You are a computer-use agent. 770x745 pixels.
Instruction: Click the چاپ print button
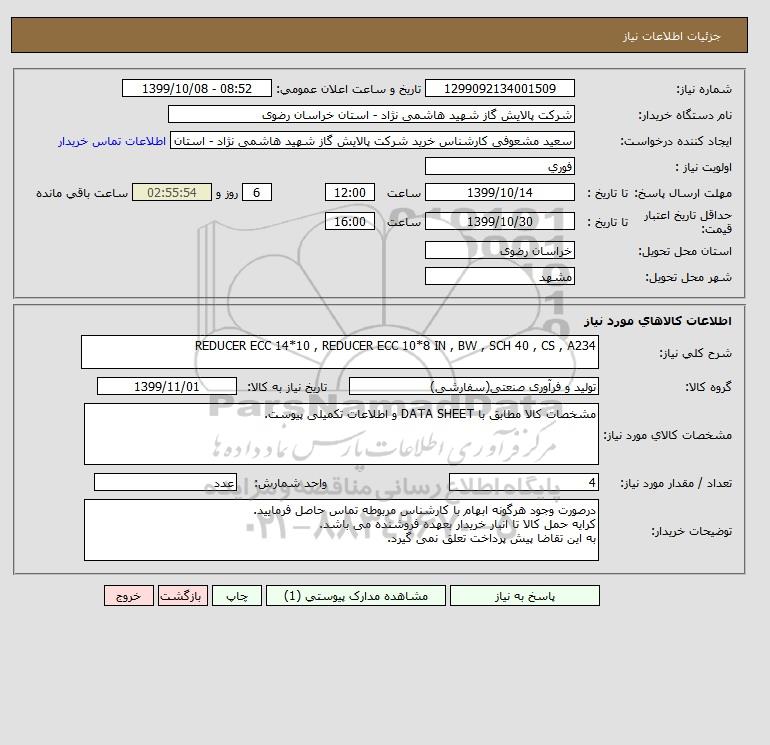(237, 596)
